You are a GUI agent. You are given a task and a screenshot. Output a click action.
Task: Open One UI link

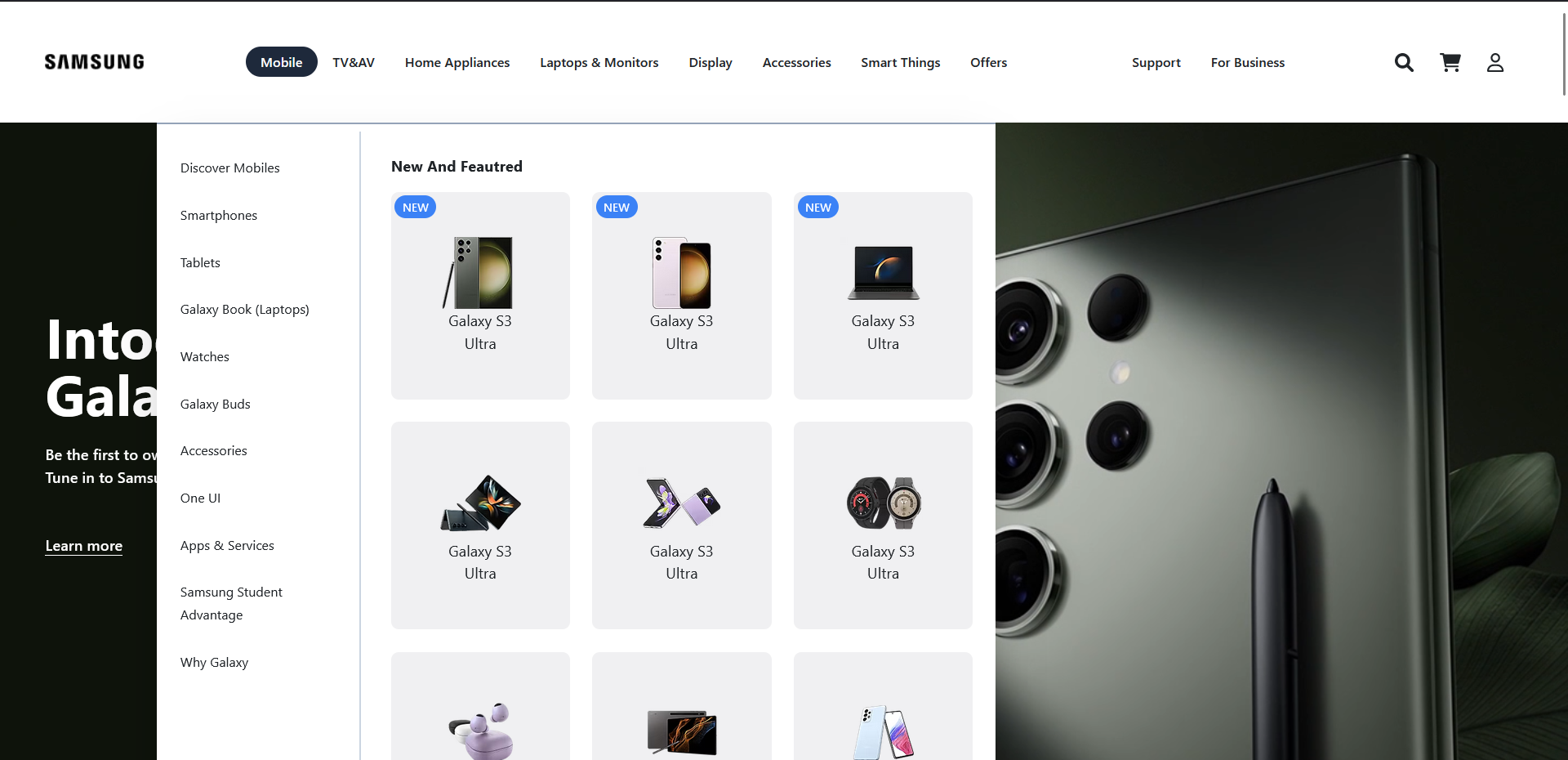(201, 498)
